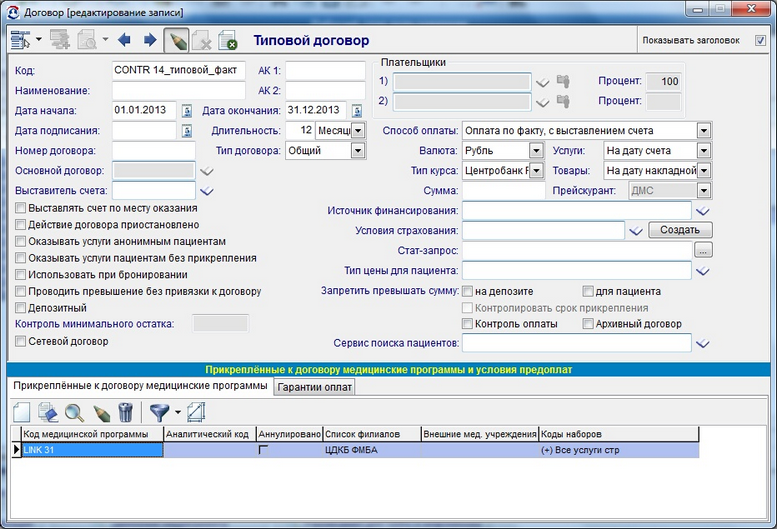Viewport: 777px width, 529px height.
Task: Toggle the edit pencil tool in top toolbar
Action: point(176,41)
